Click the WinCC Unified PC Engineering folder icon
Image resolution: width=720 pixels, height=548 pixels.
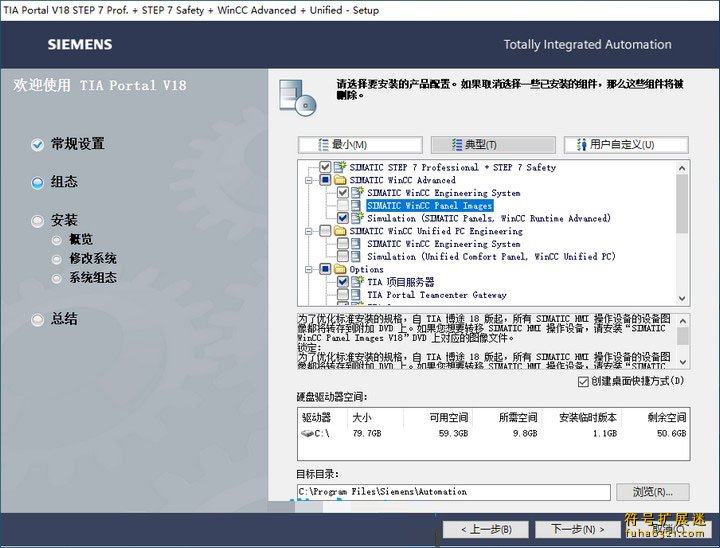point(340,231)
